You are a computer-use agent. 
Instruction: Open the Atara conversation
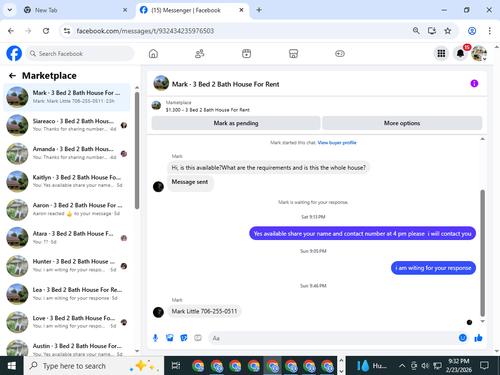coord(67,238)
